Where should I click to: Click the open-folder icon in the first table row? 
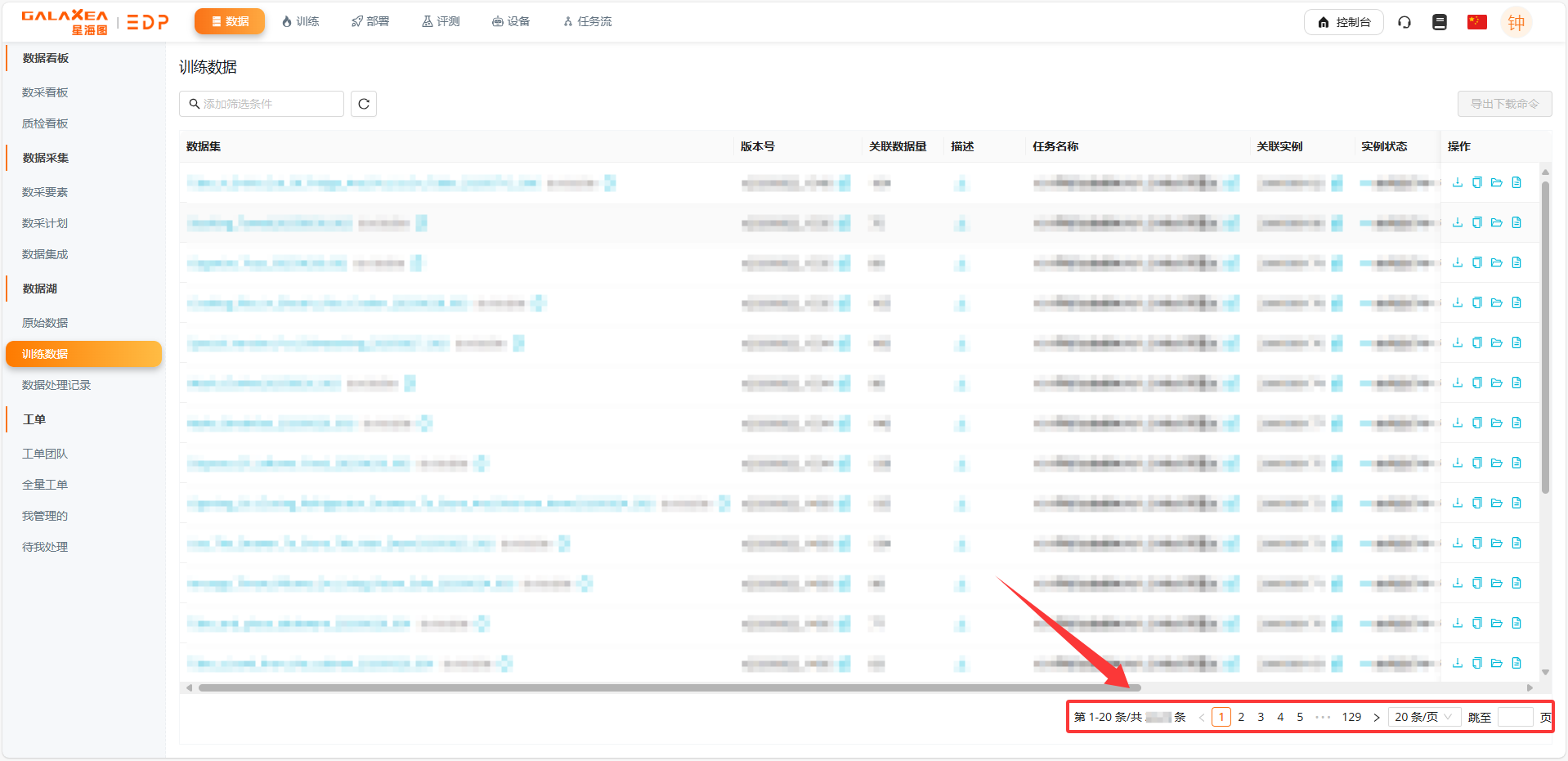pyautogui.click(x=1496, y=182)
